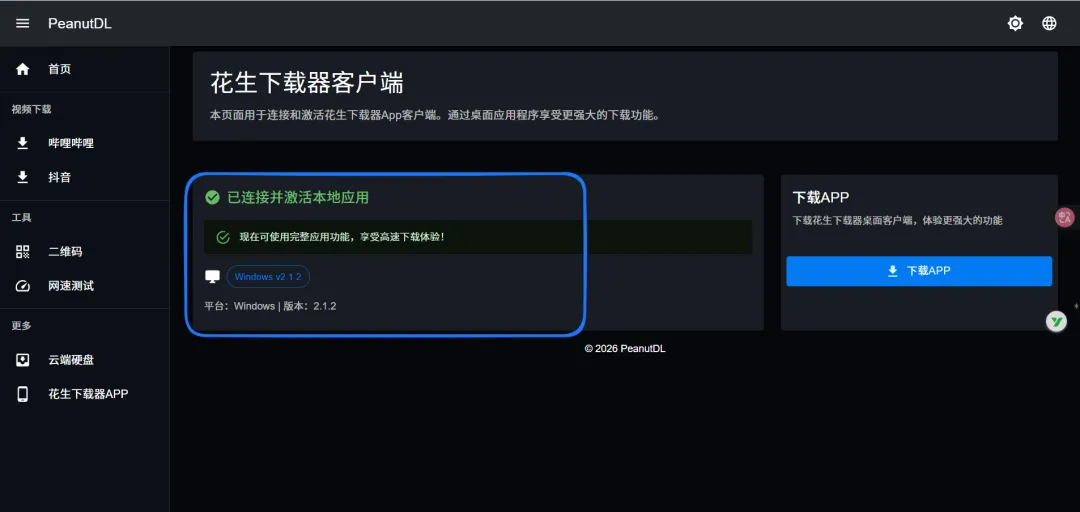Click the pink translate floating icon
1080x512 pixels.
(1065, 218)
